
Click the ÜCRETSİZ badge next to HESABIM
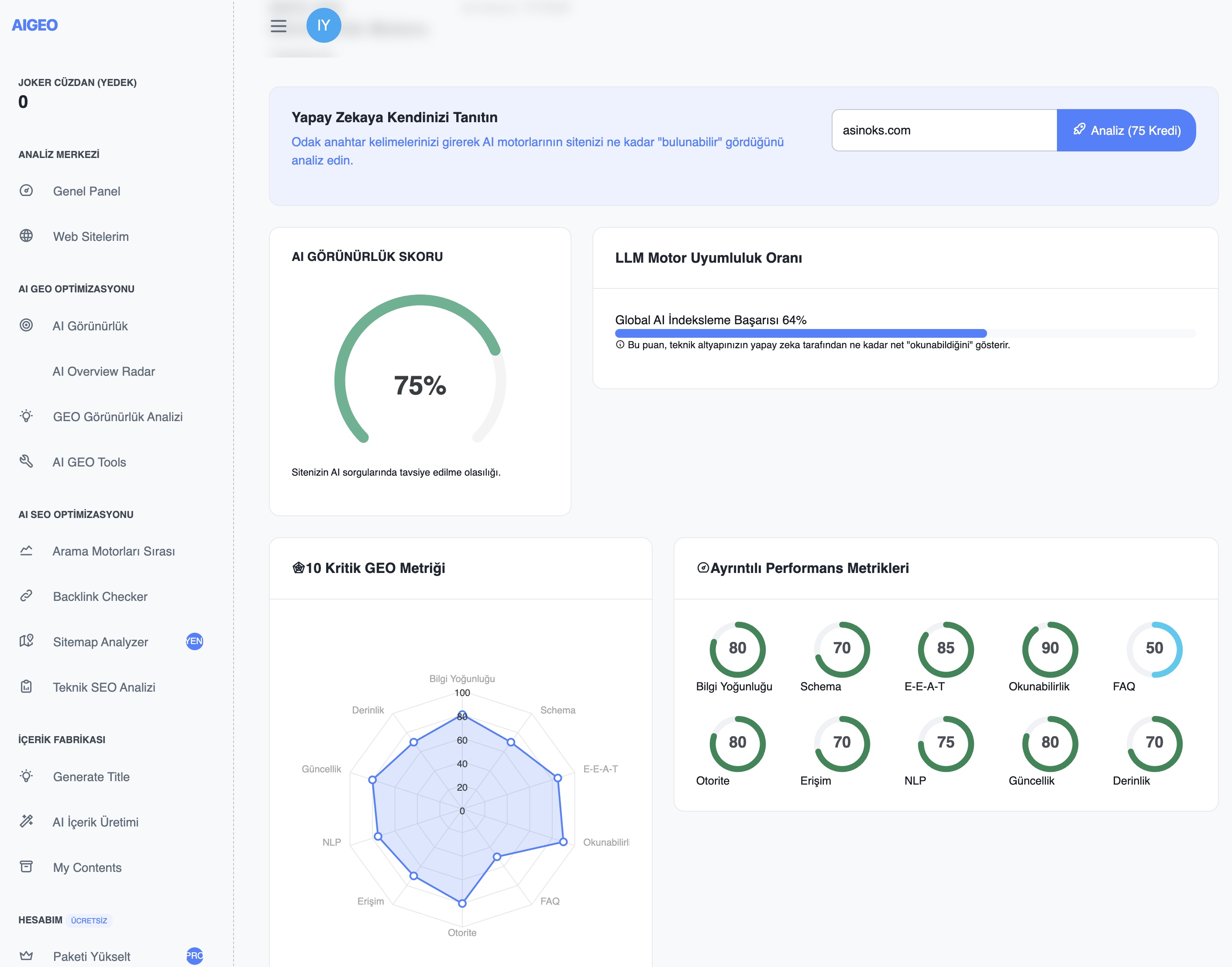pyautogui.click(x=89, y=921)
